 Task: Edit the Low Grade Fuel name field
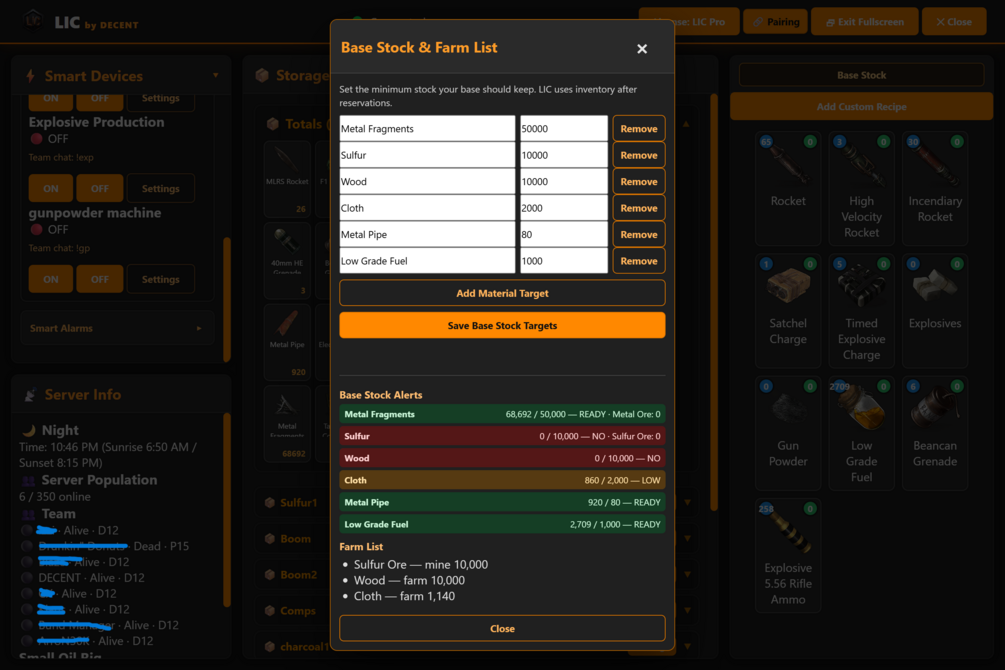click(427, 261)
